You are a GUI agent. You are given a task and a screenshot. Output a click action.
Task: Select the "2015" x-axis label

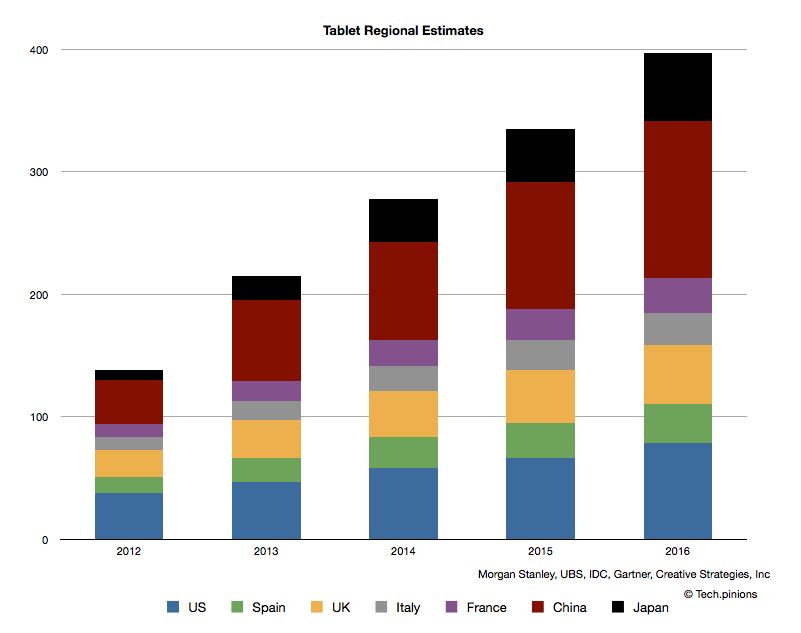click(540, 551)
